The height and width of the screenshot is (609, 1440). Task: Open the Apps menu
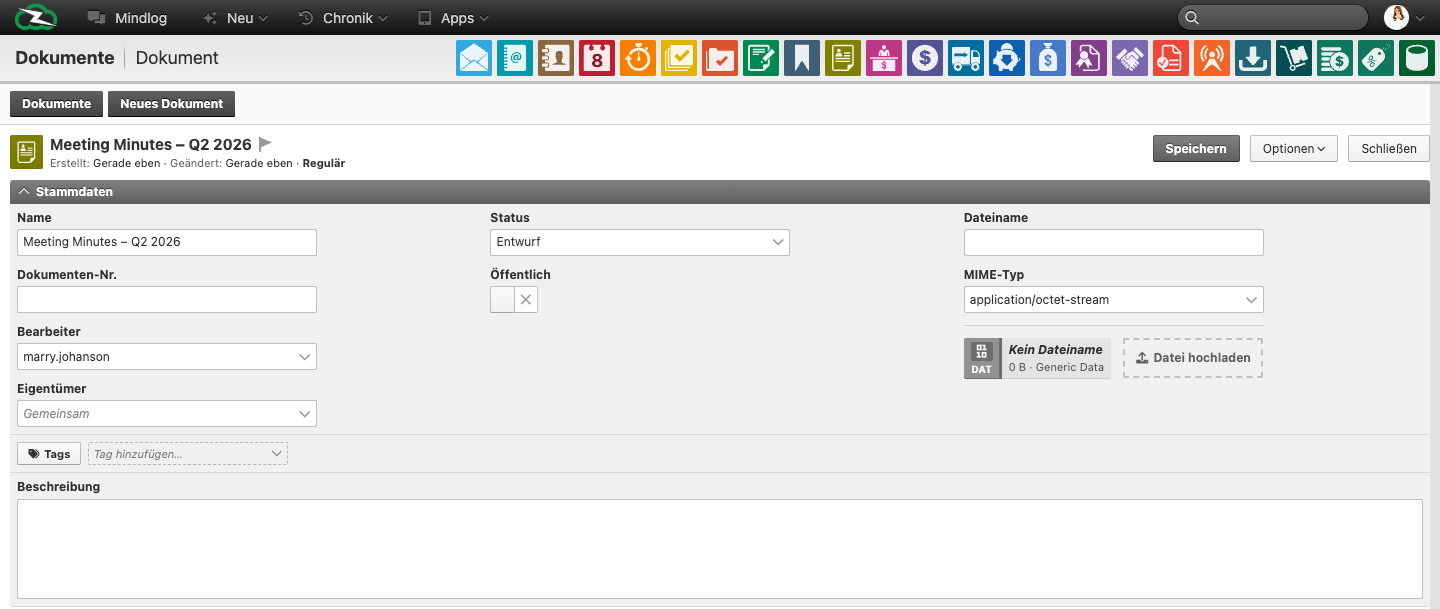(x=453, y=18)
